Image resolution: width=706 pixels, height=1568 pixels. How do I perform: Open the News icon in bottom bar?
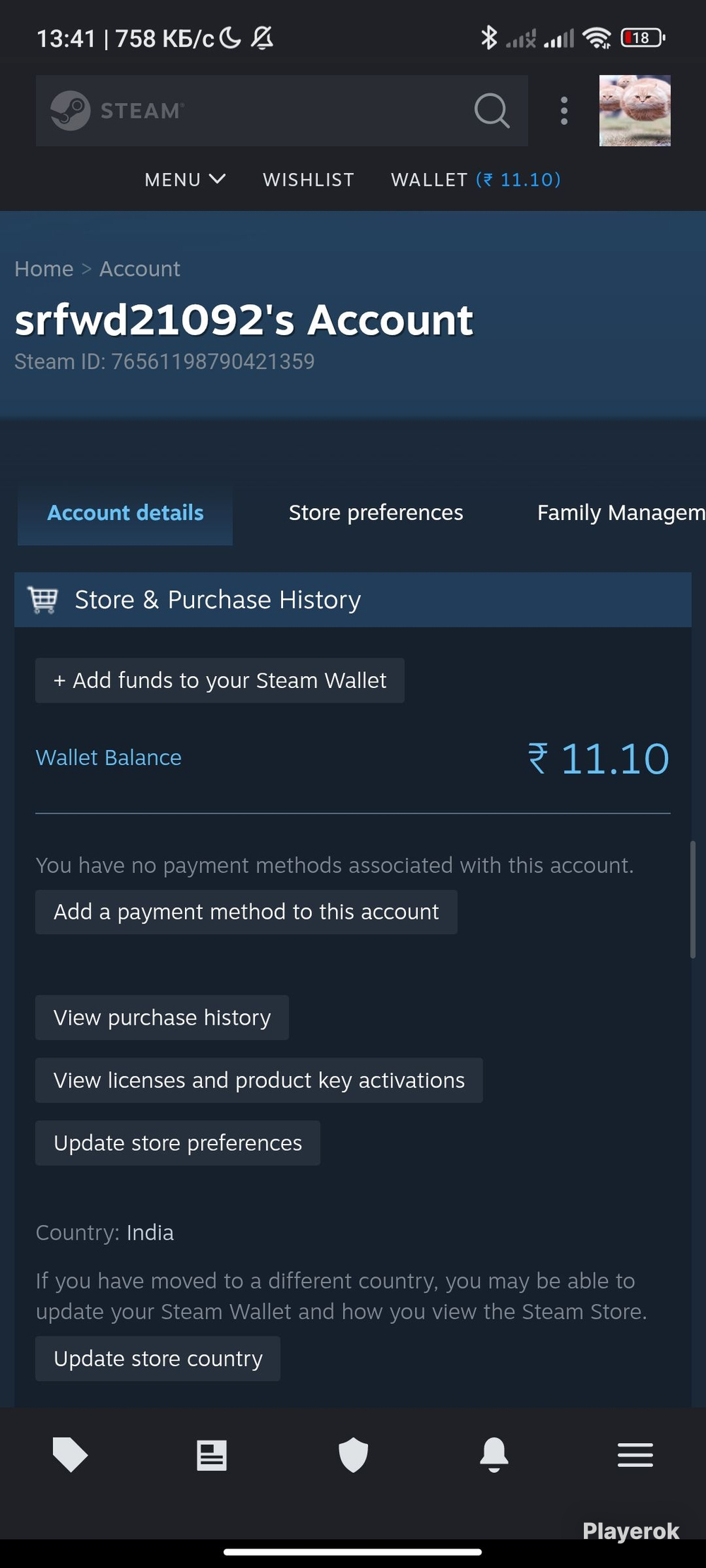point(212,1455)
